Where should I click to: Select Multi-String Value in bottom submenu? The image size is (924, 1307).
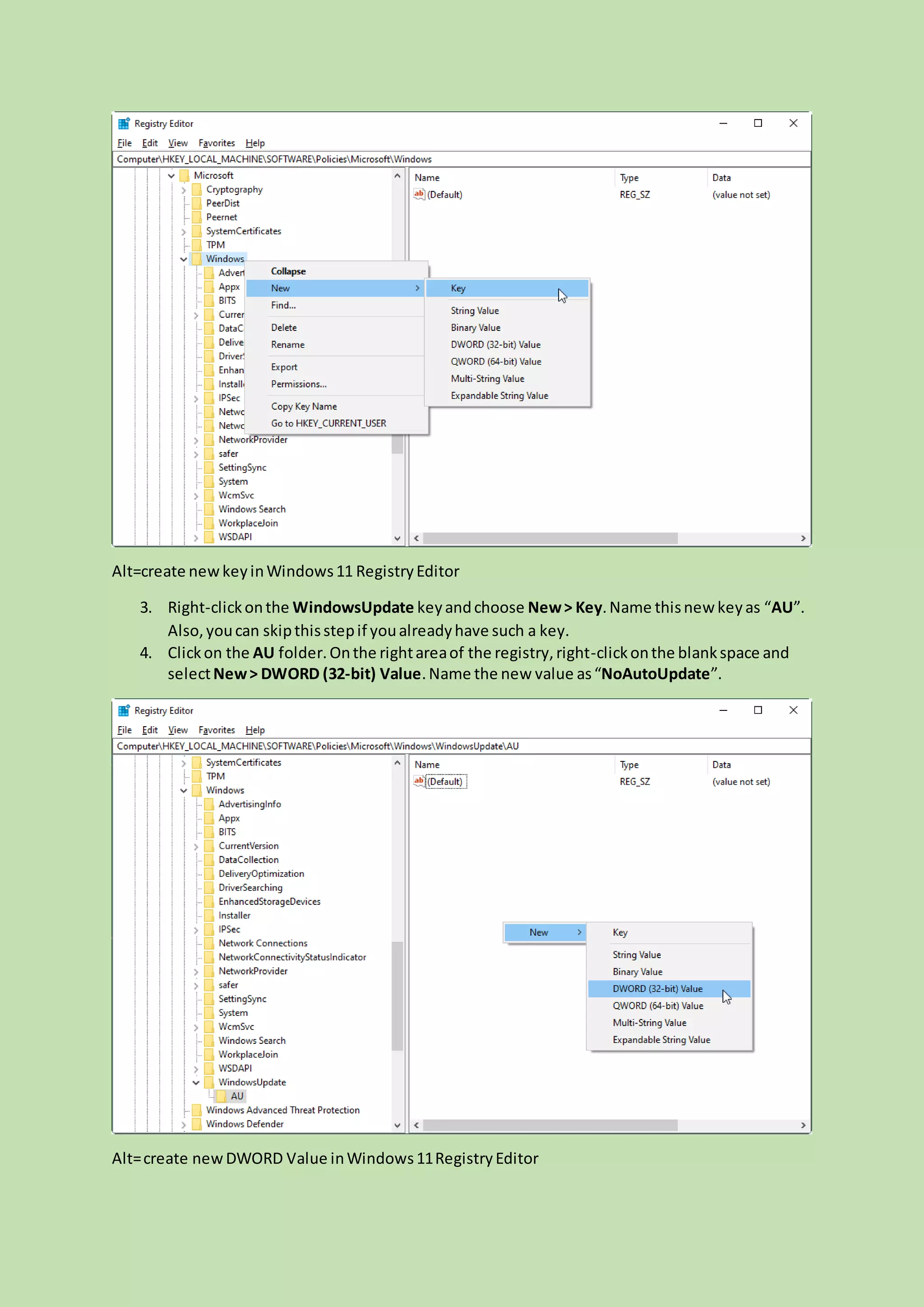(x=669, y=1022)
